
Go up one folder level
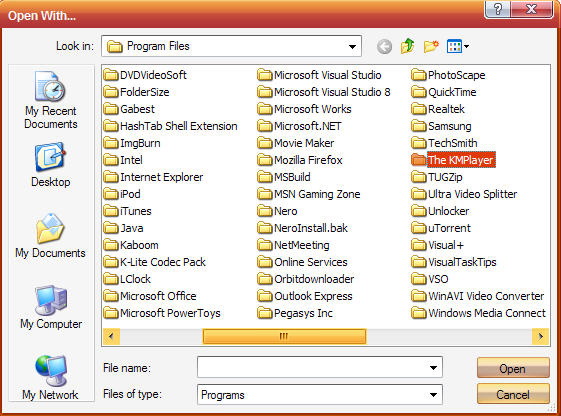coord(408,46)
